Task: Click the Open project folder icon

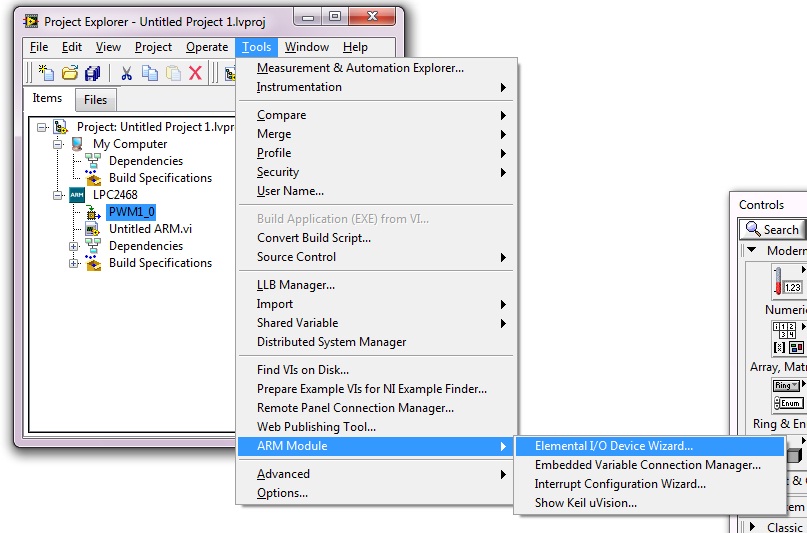Action: (69, 73)
